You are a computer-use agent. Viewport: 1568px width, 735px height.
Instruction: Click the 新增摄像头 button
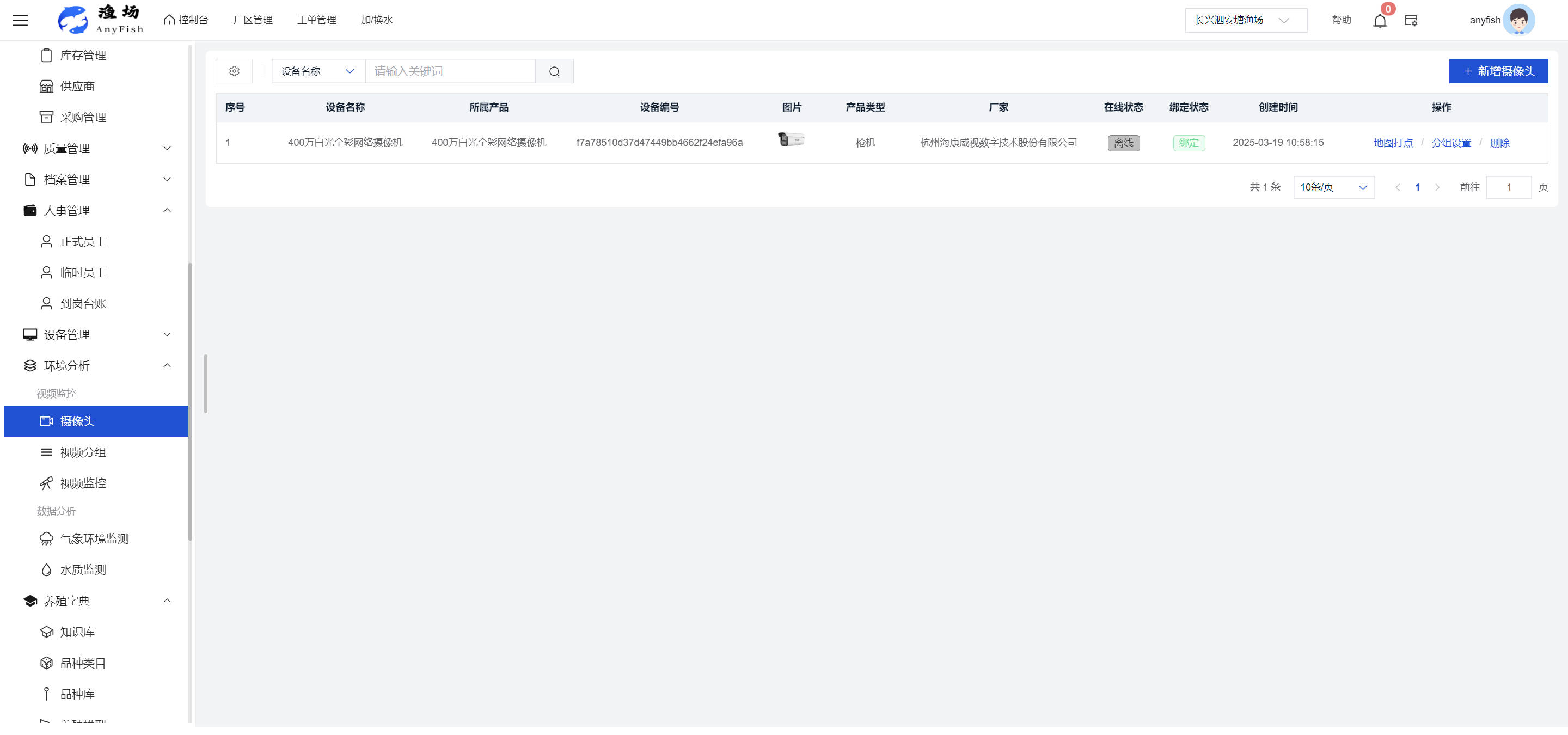pos(1498,71)
